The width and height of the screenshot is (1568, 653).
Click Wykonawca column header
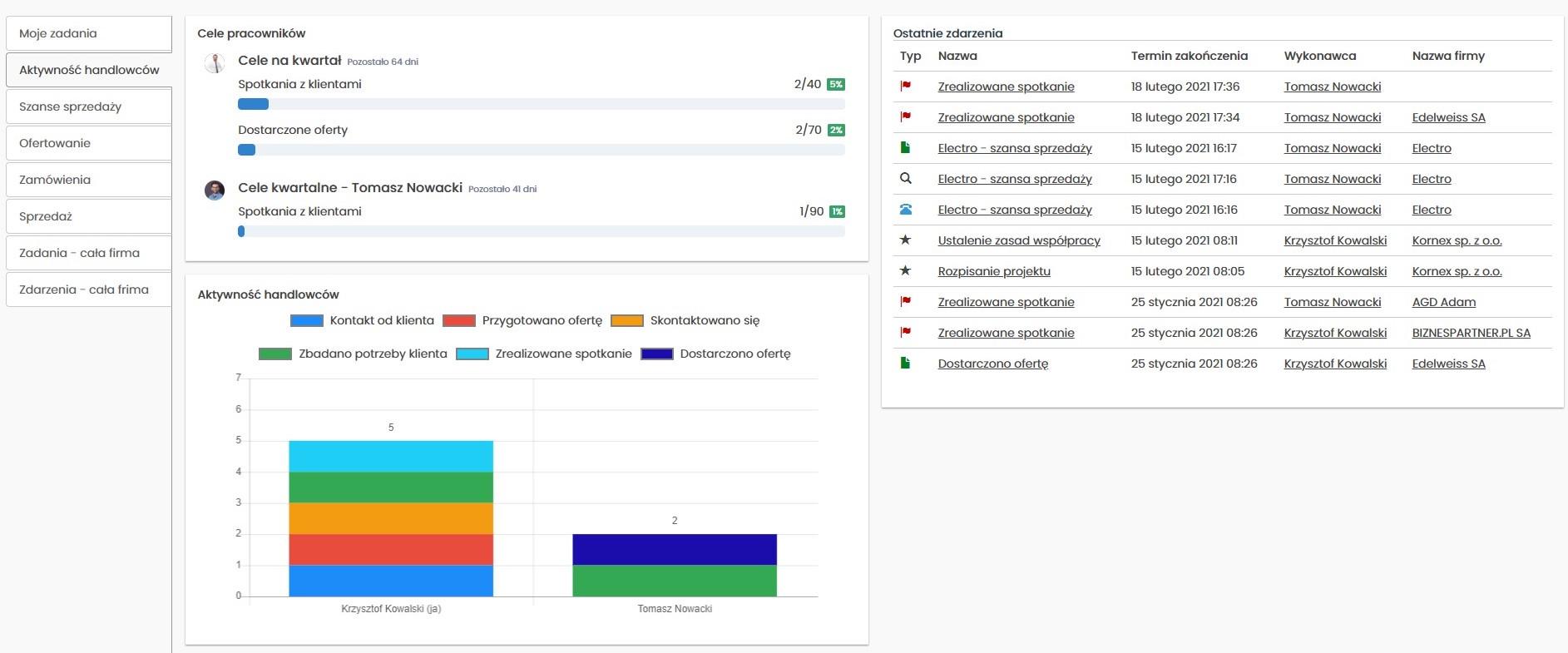click(1320, 56)
